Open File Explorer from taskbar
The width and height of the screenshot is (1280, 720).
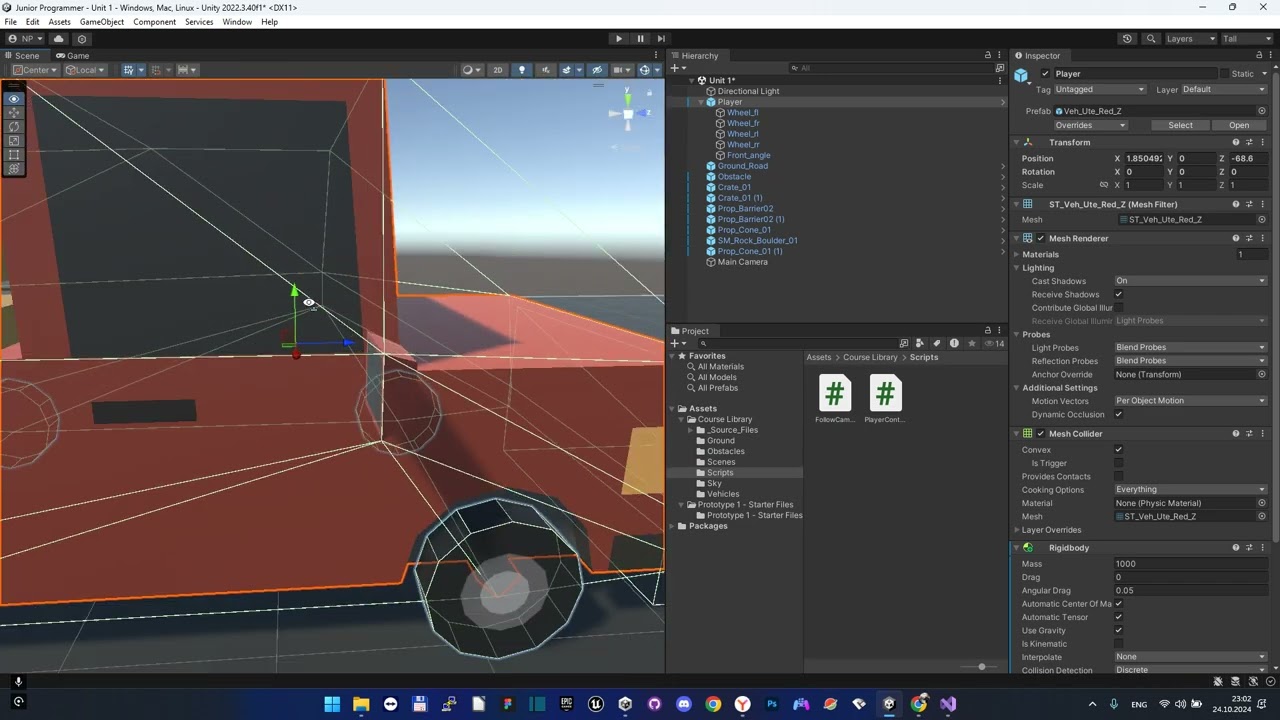pos(361,704)
